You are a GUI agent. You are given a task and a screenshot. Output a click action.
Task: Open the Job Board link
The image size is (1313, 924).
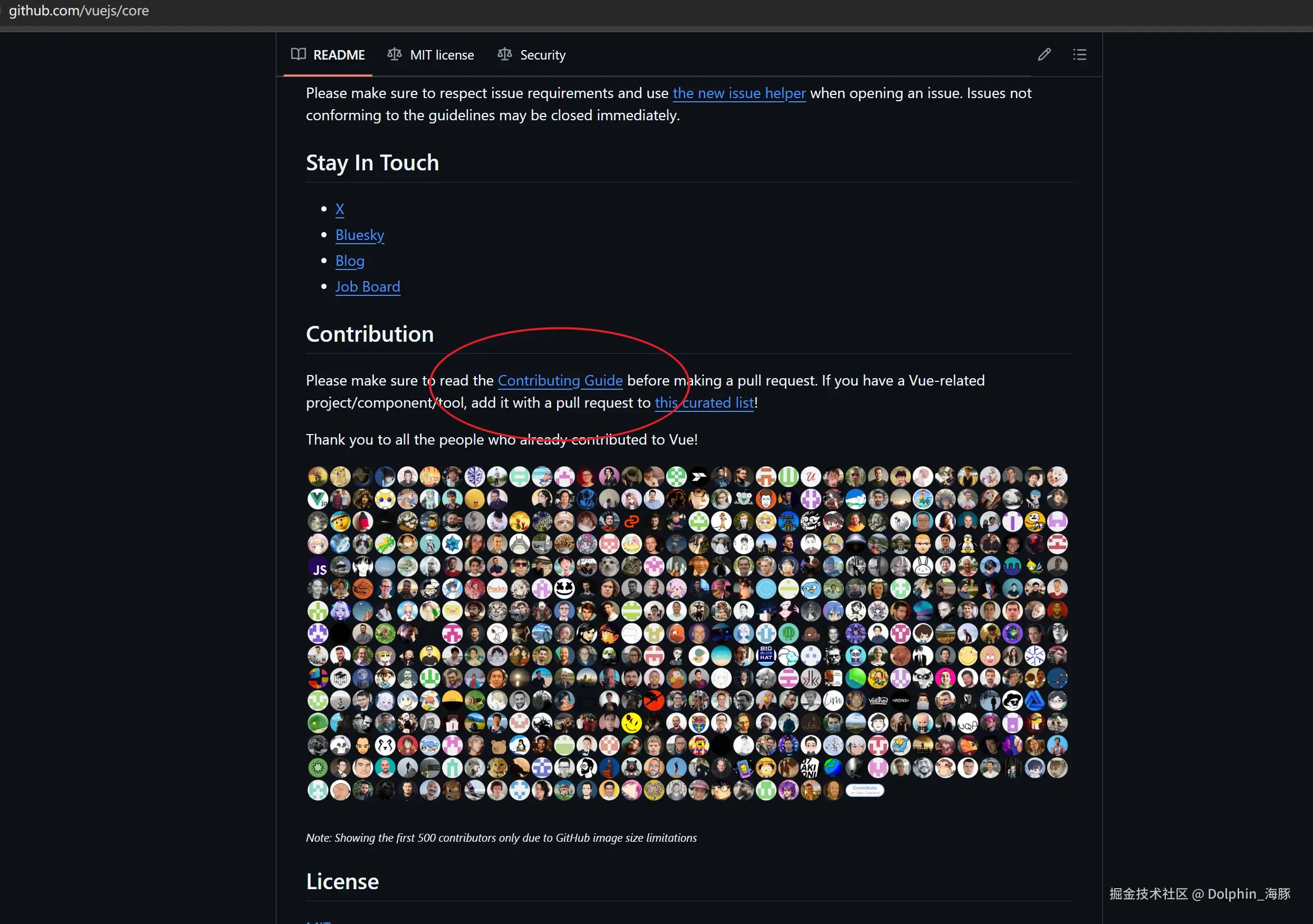coord(368,286)
